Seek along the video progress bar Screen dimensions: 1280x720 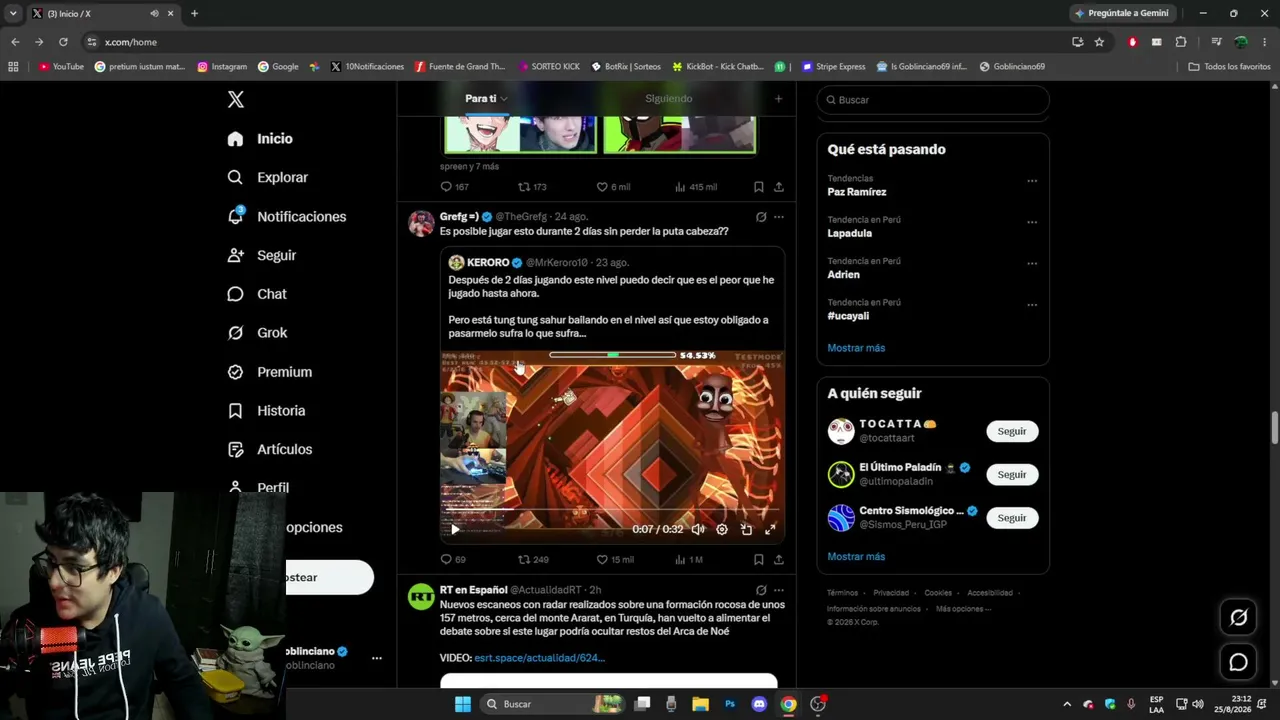click(612, 509)
